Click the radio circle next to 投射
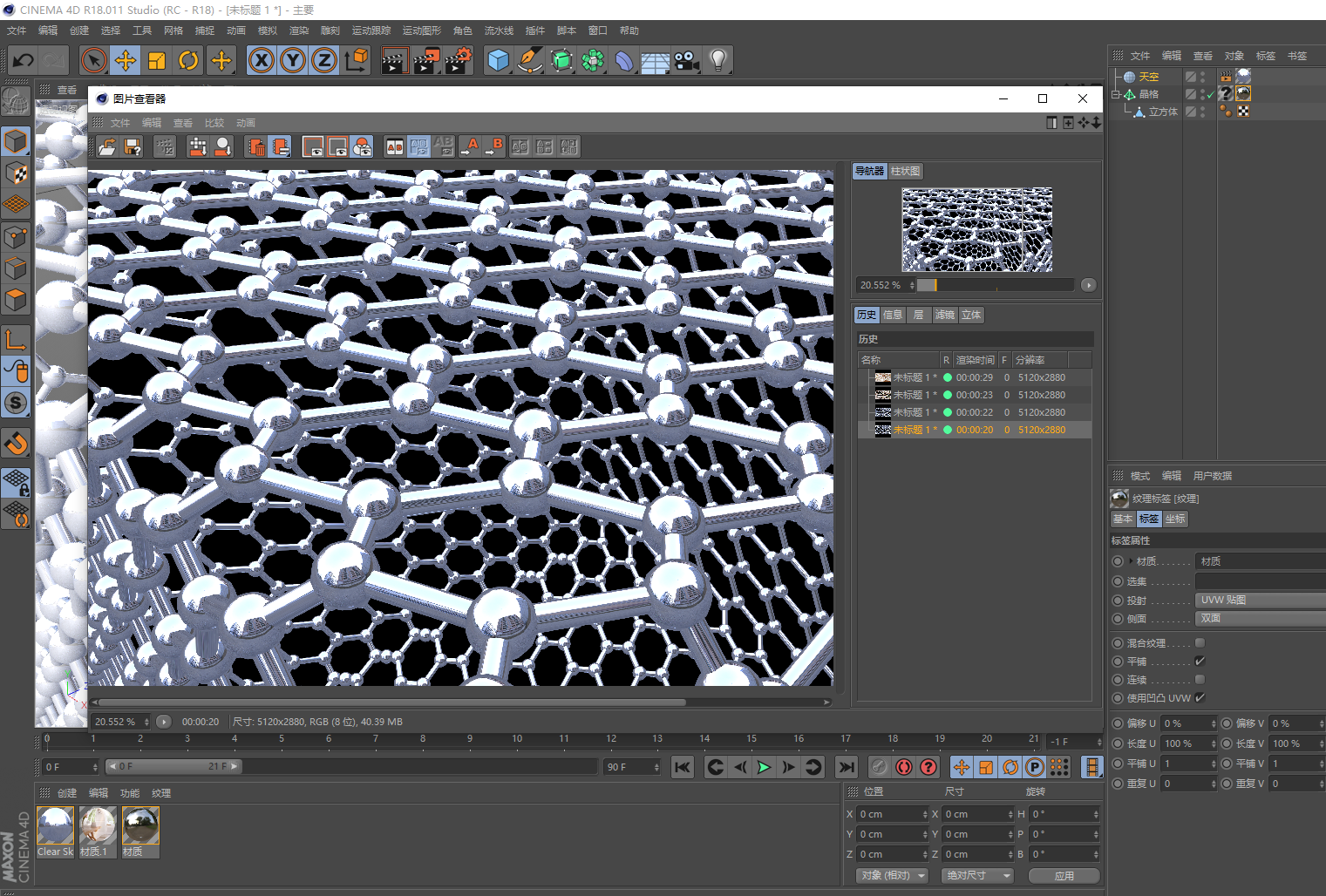Screen dimensions: 1326x896 (1118, 601)
